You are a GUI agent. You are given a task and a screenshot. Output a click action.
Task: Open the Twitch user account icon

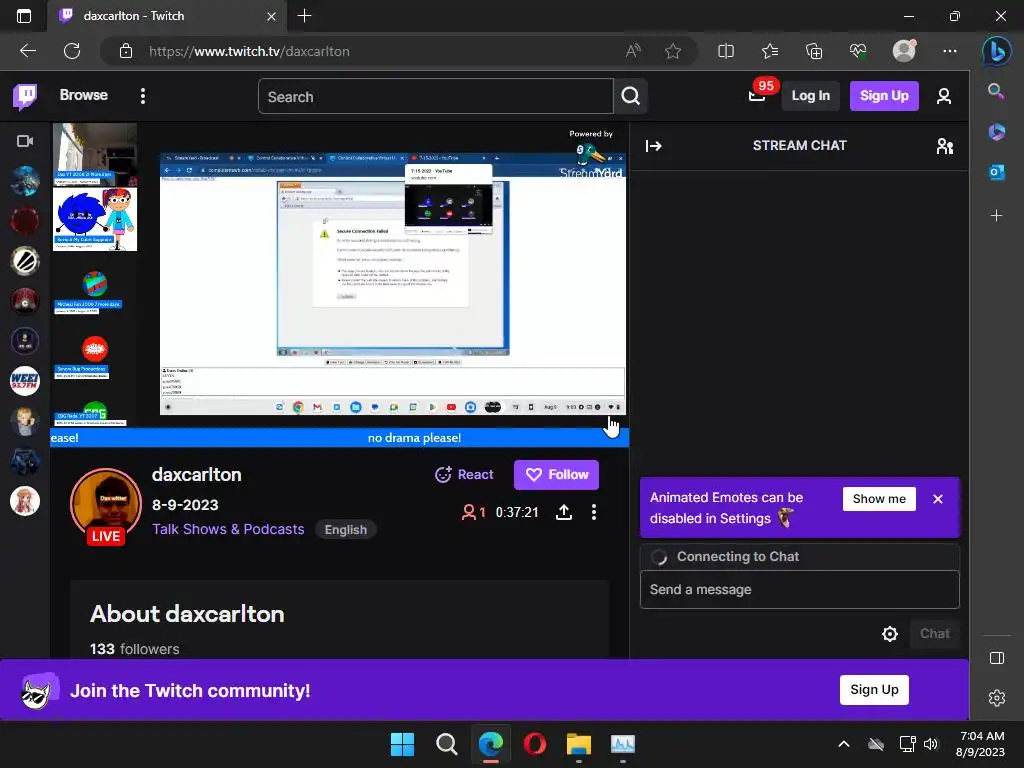(x=944, y=96)
